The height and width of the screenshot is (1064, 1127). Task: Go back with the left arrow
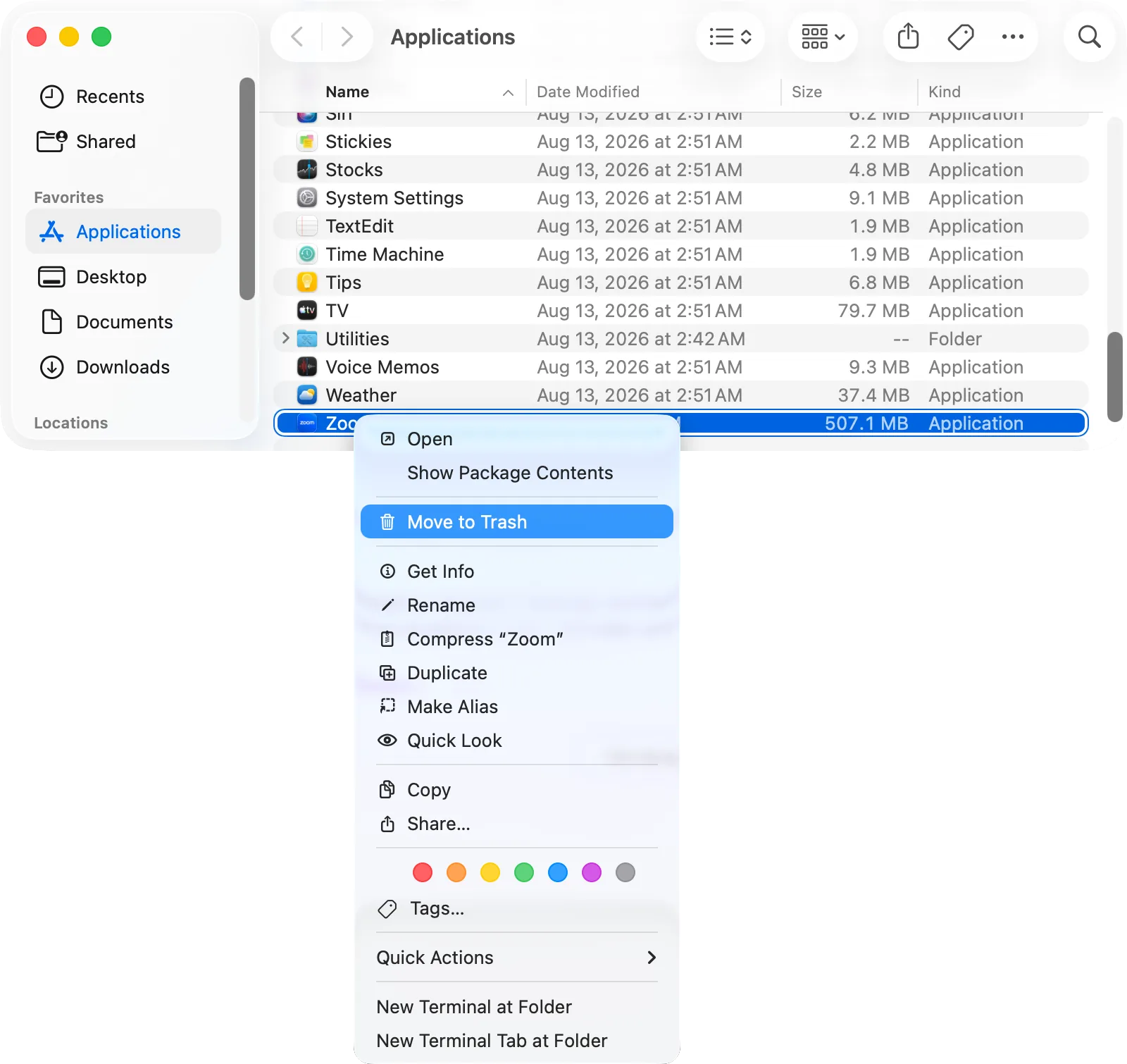297,37
